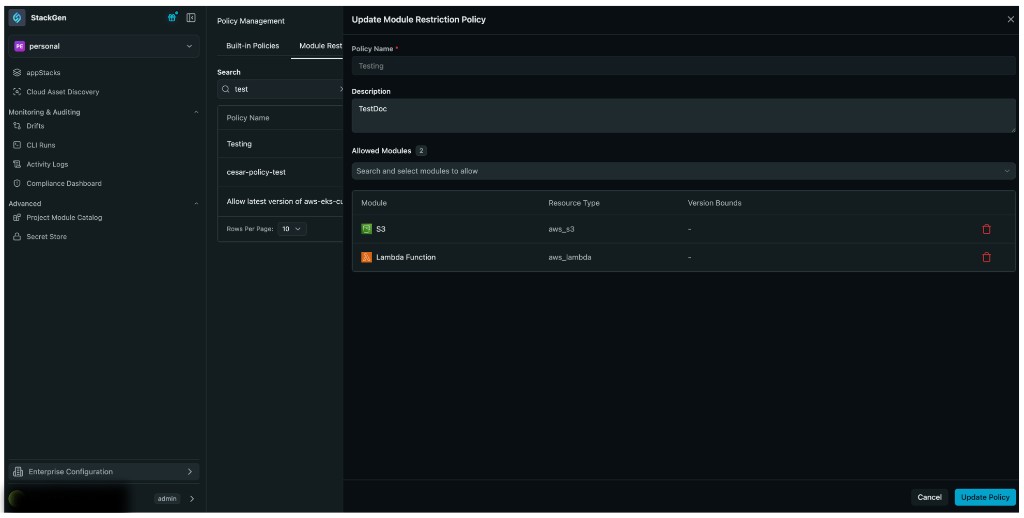Click the Policy Name column header
1024x518 pixels.
pos(248,118)
